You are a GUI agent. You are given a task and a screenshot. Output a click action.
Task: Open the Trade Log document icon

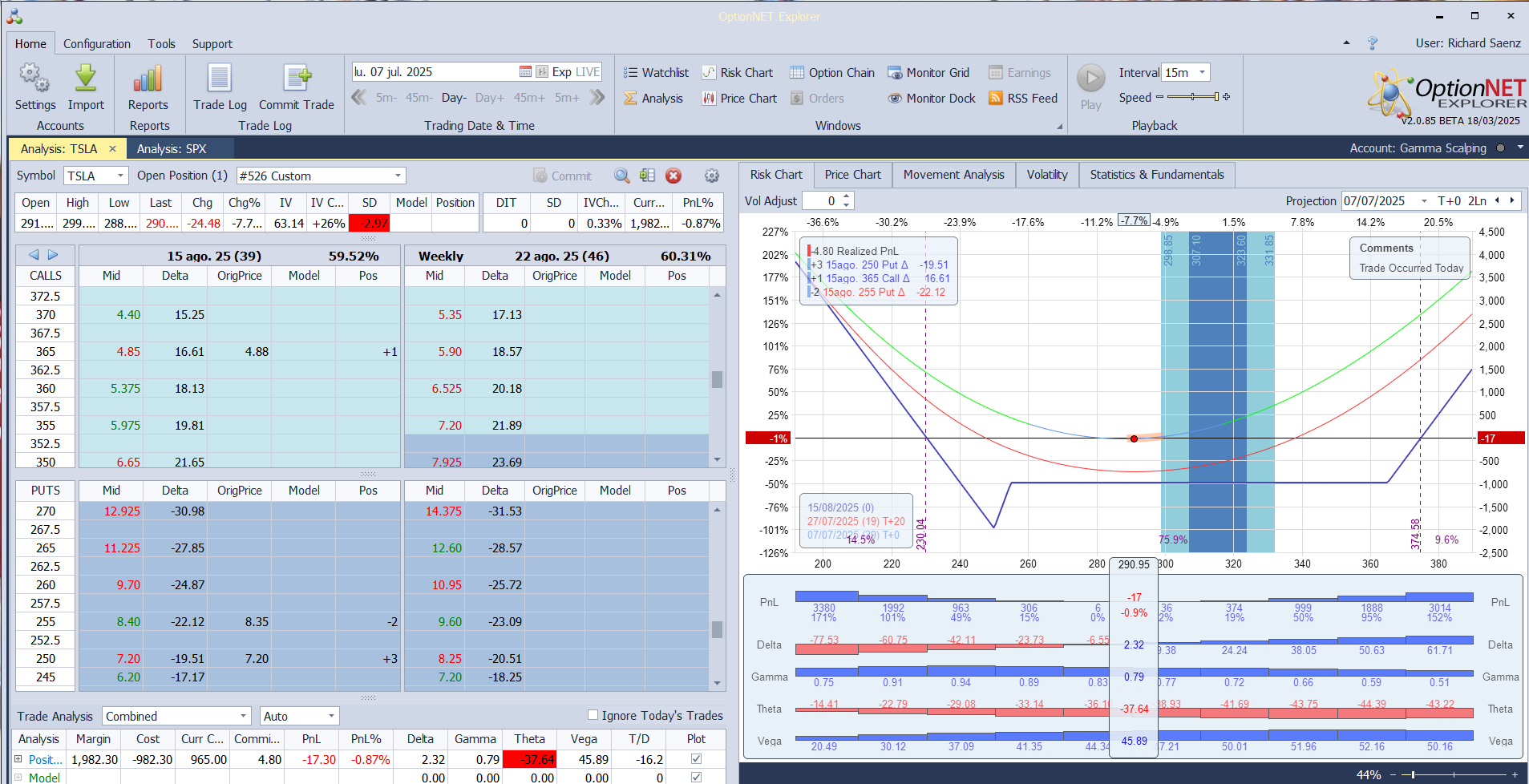pos(220,78)
